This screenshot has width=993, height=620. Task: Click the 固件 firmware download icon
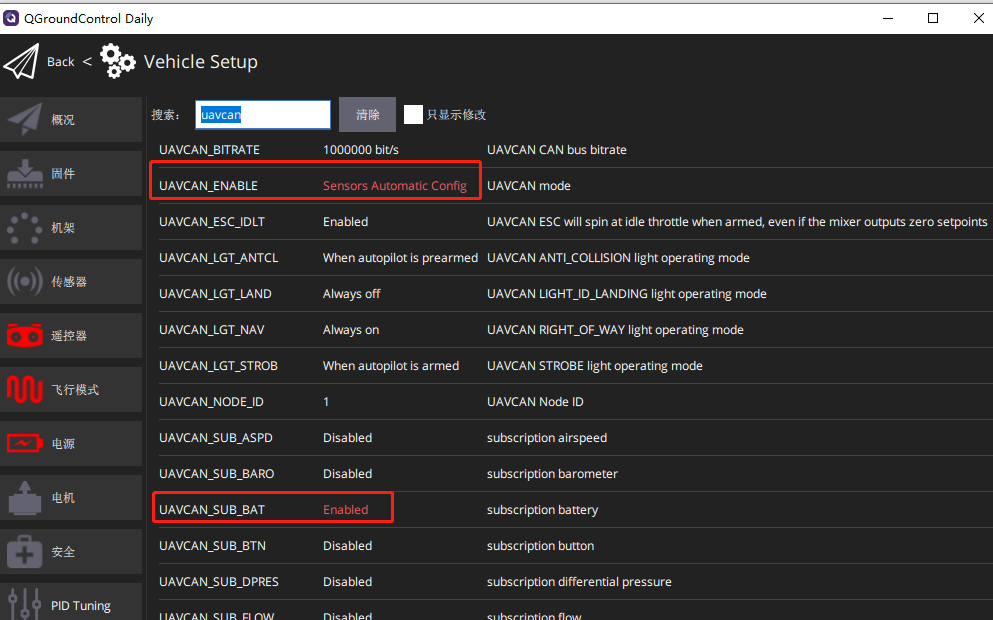pos(25,174)
